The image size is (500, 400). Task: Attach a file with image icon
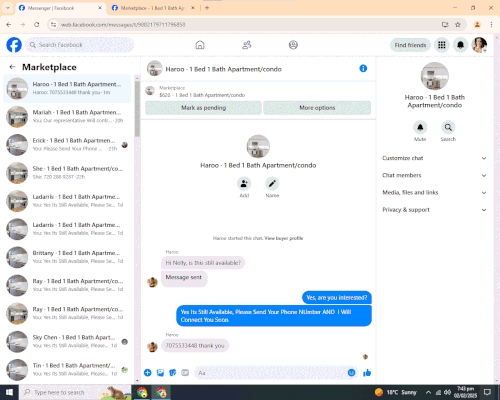(160, 373)
